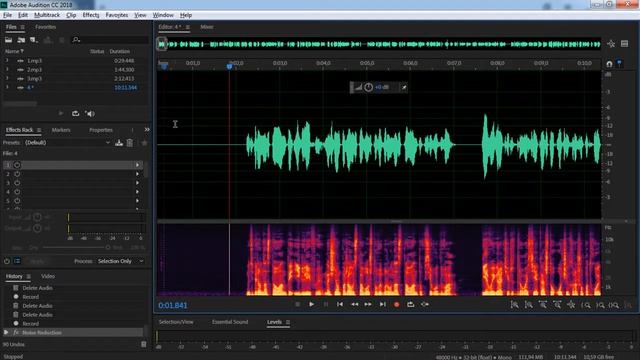The height and width of the screenshot is (360, 640).
Task: Toggle power for effect slot 4
Action: pos(17,192)
